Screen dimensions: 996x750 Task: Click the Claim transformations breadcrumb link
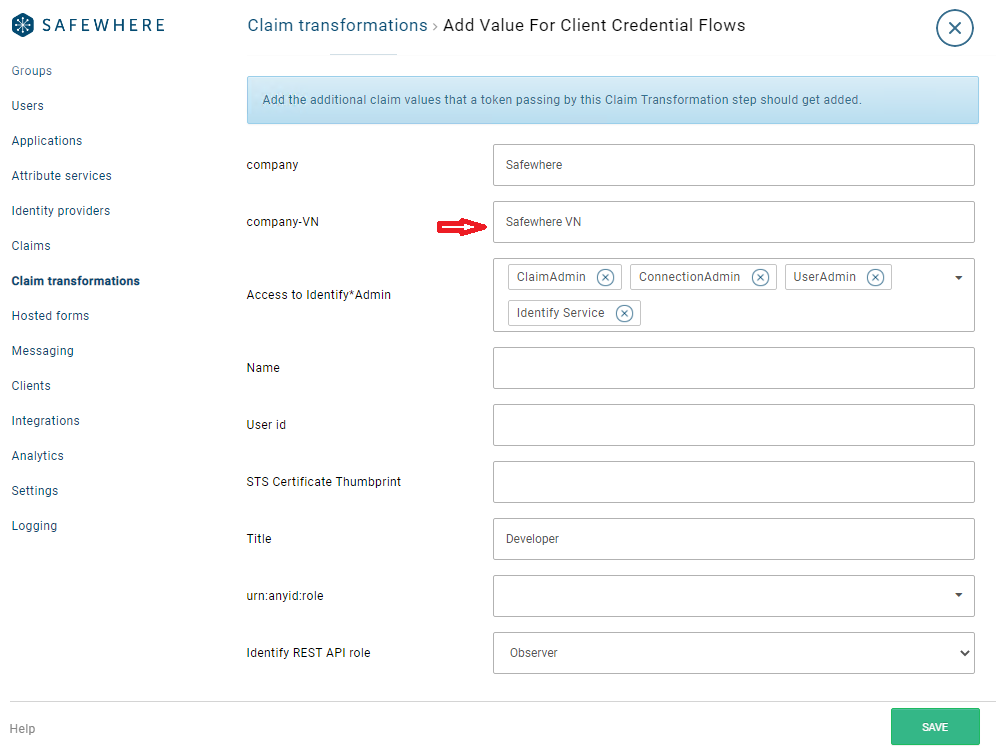pos(337,25)
